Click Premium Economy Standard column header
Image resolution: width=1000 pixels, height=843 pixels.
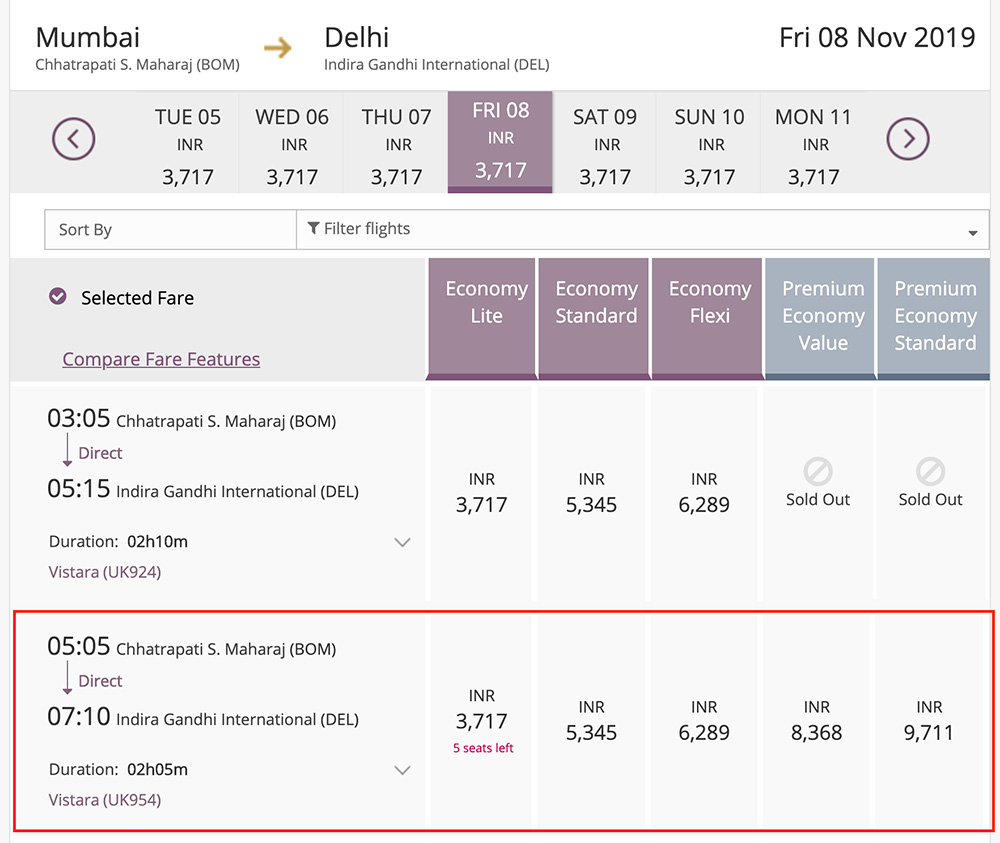(x=934, y=319)
